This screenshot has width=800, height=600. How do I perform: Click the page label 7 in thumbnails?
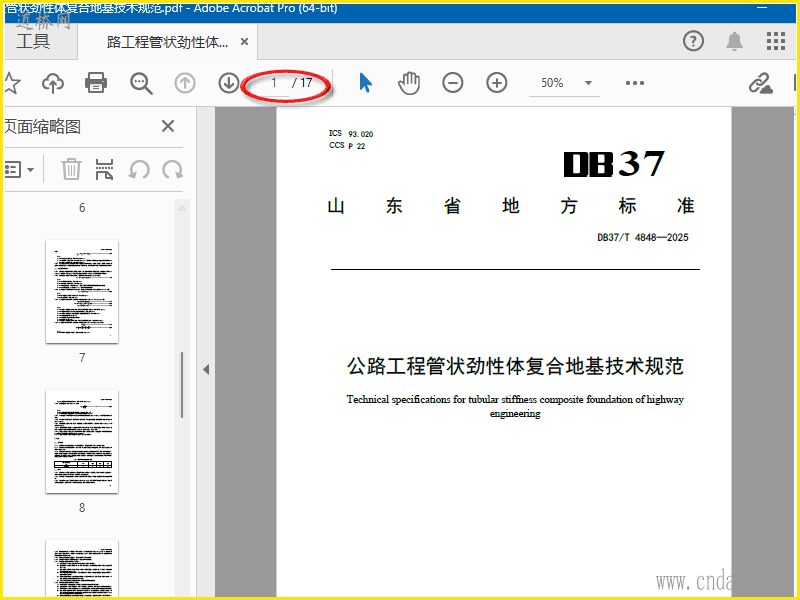point(82,358)
